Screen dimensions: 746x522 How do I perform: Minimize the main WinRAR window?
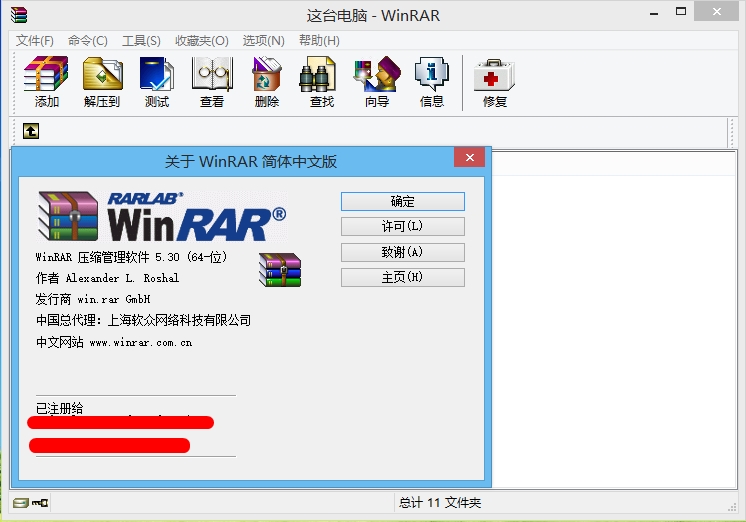click(654, 13)
